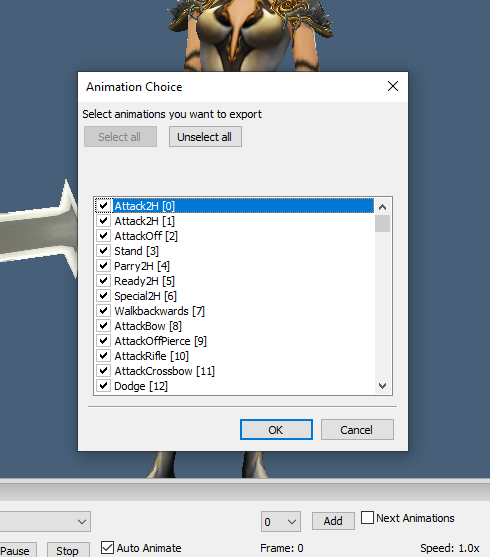
Task: Toggle the Ready2H [5] checkbox
Action: [103, 281]
